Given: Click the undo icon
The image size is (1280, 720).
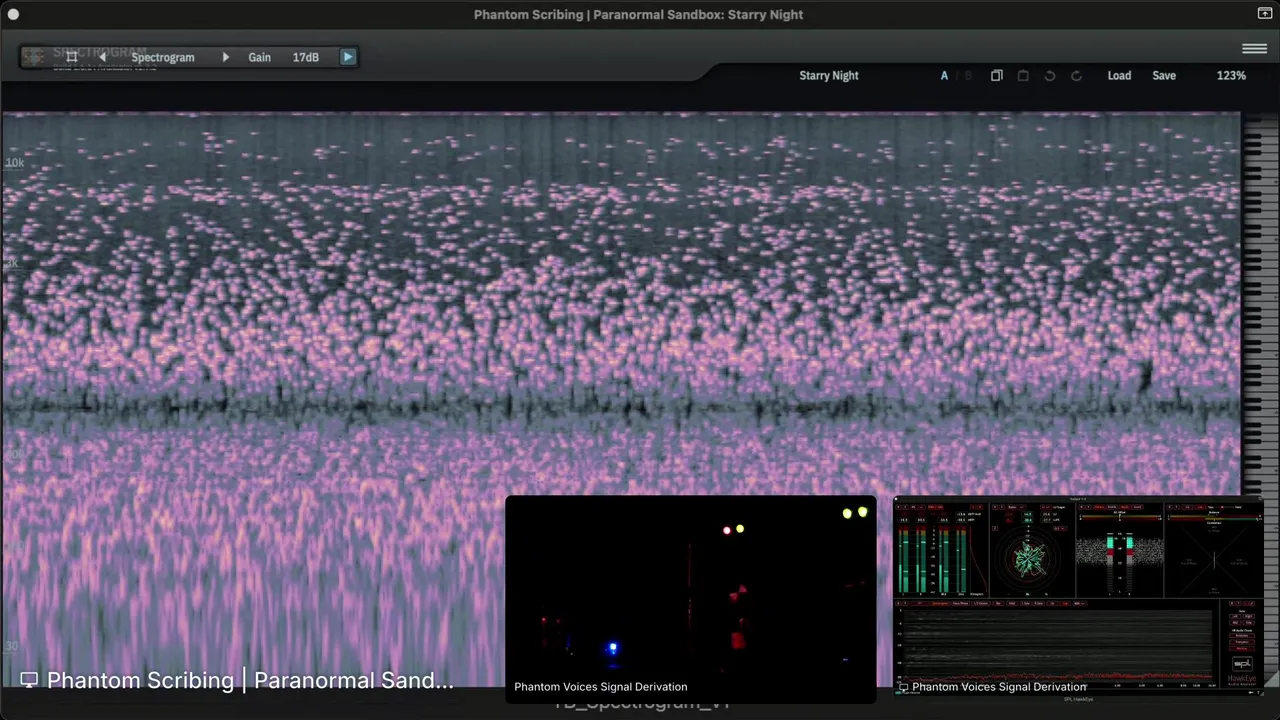Looking at the screenshot, I should coord(1049,75).
